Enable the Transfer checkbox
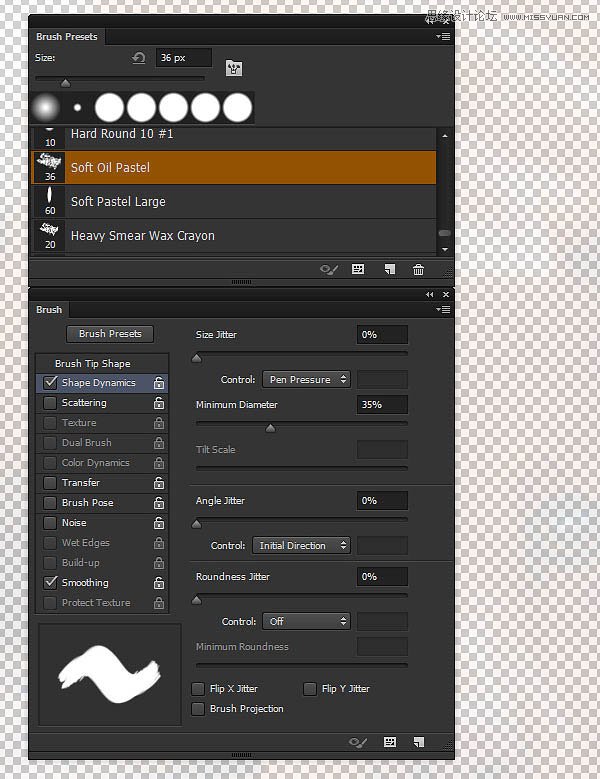Viewport: 600px width, 779px height. [x=50, y=483]
